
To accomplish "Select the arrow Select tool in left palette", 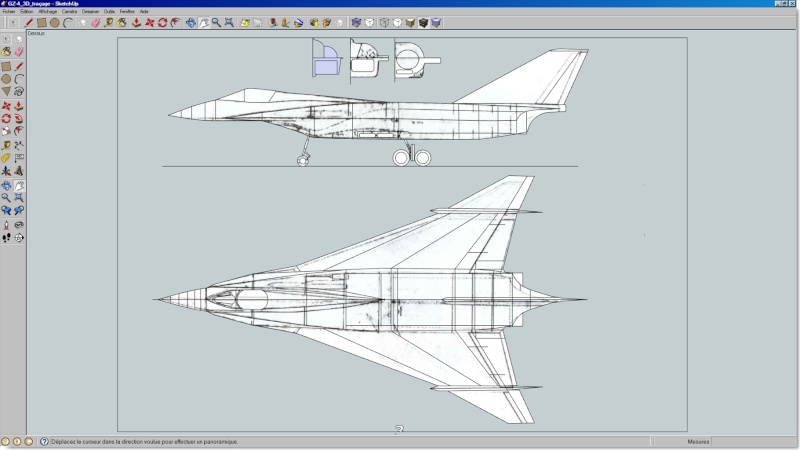I will (x=6, y=39).
